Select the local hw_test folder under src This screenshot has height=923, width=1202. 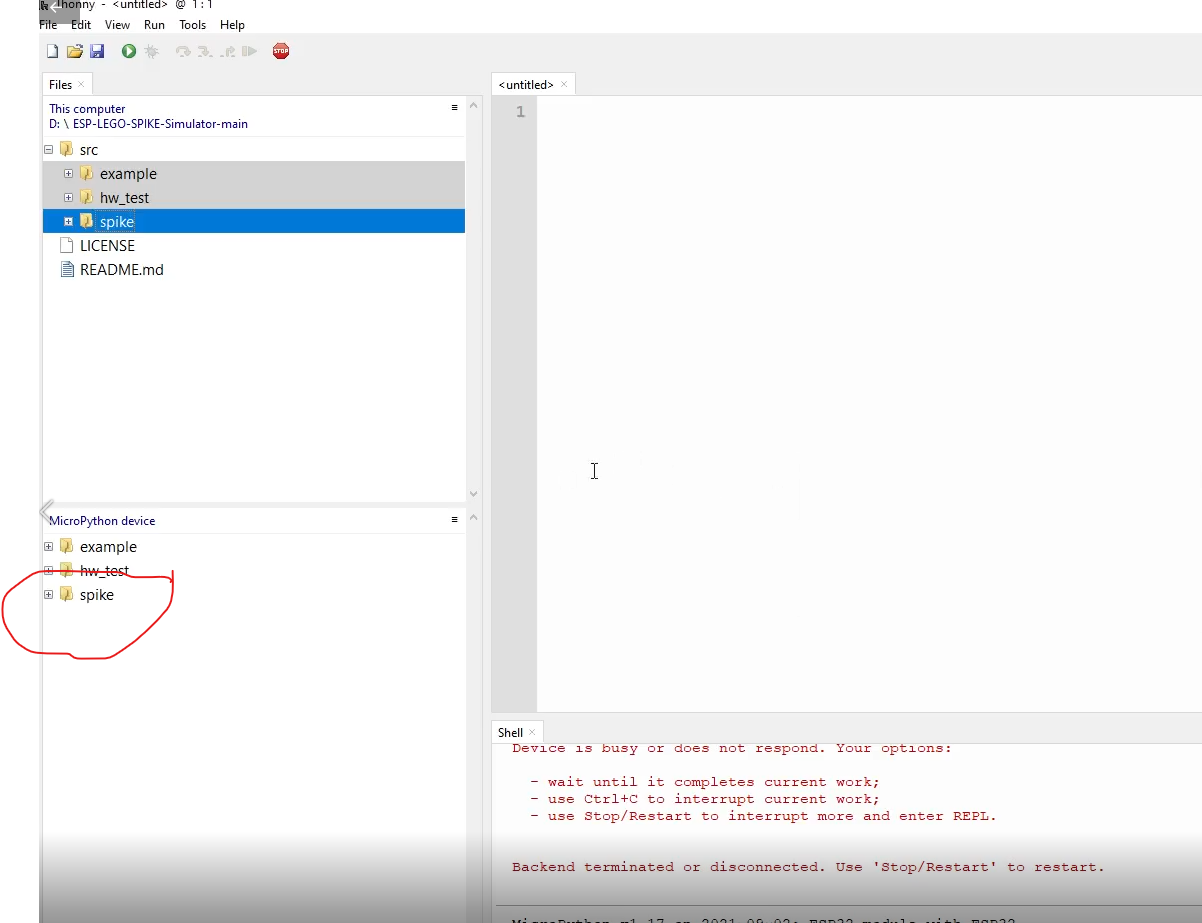click(x=254, y=198)
